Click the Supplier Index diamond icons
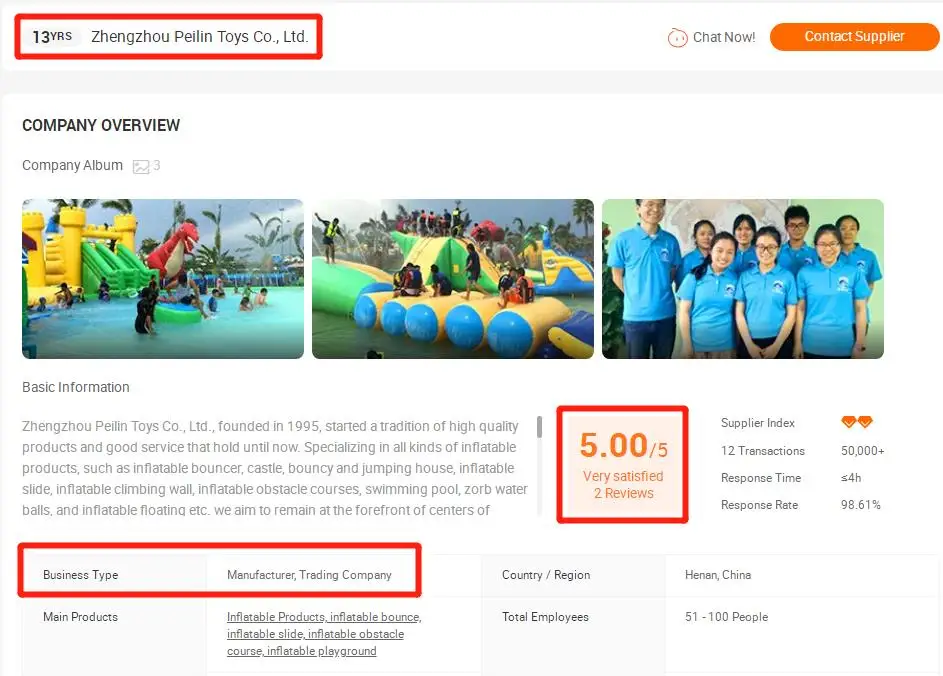This screenshot has height=676, width=943. click(856, 422)
